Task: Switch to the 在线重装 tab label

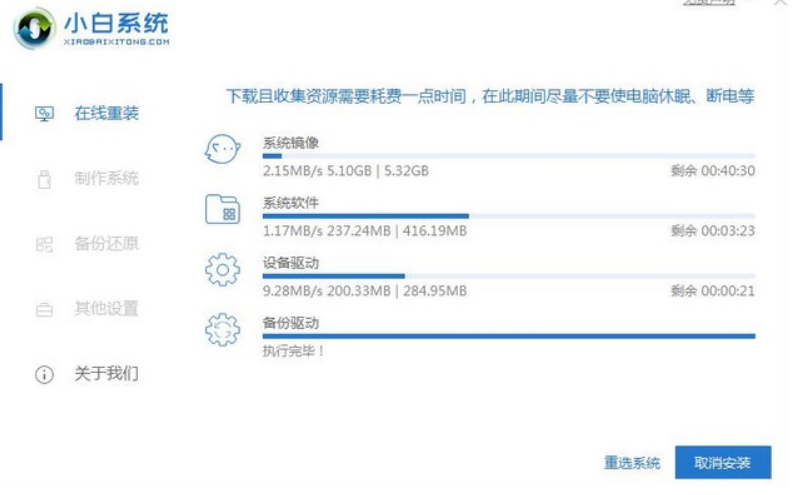Action: pos(107,113)
